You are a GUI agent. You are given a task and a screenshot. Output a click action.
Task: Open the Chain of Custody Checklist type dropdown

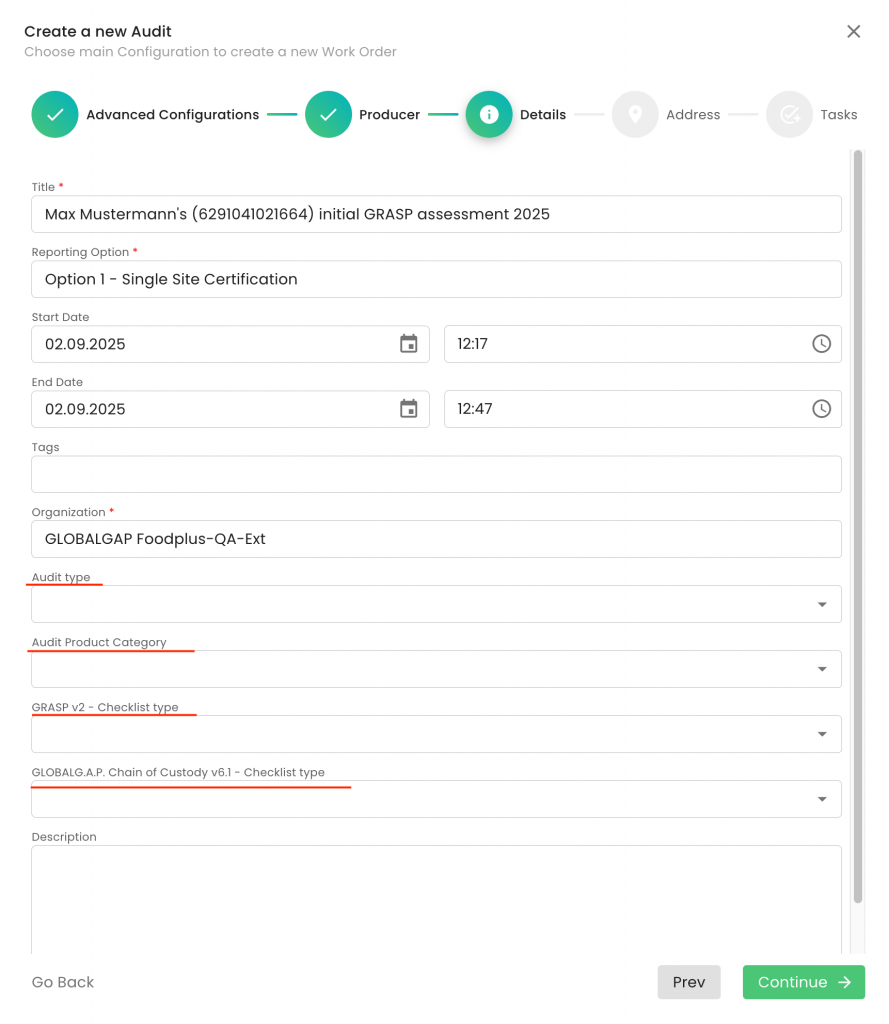pyautogui.click(x=821, y=799)
